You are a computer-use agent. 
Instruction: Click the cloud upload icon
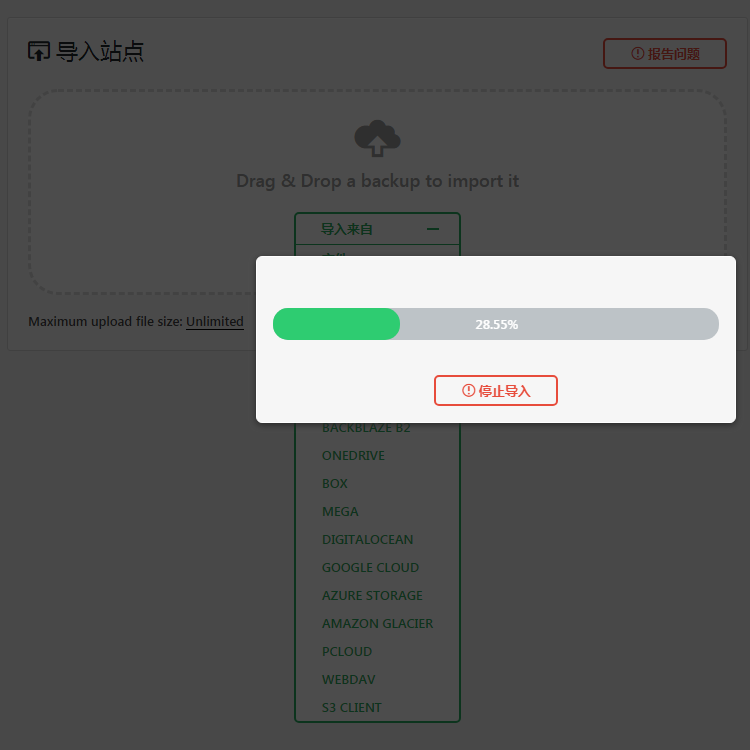pos(377,138)
